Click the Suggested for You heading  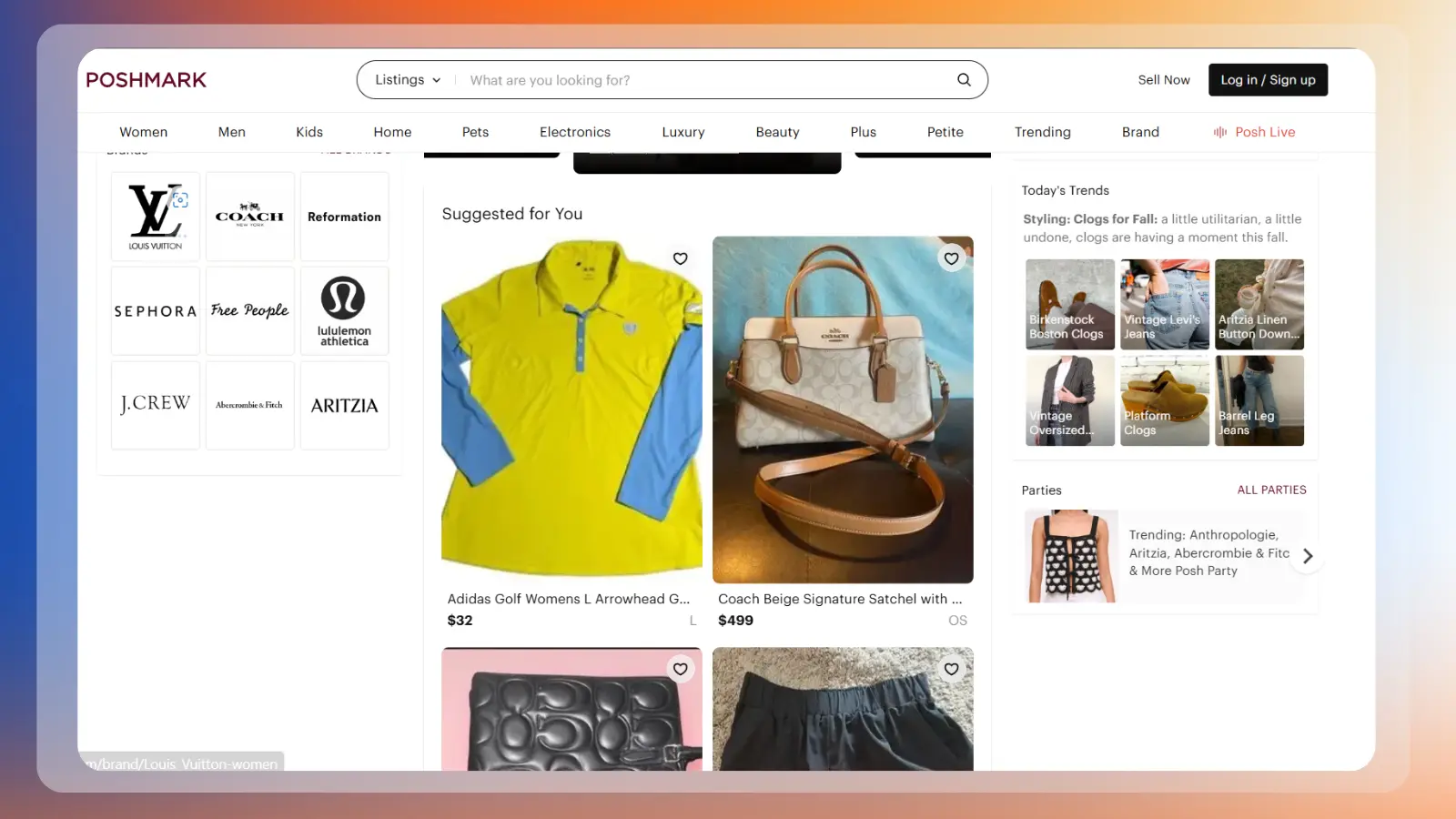tap(512, 214)
